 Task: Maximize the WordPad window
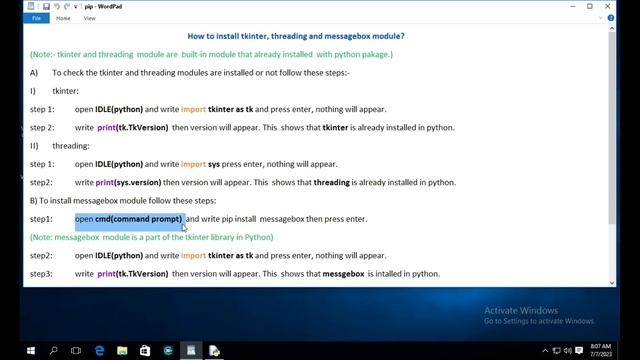pos(590,6)
